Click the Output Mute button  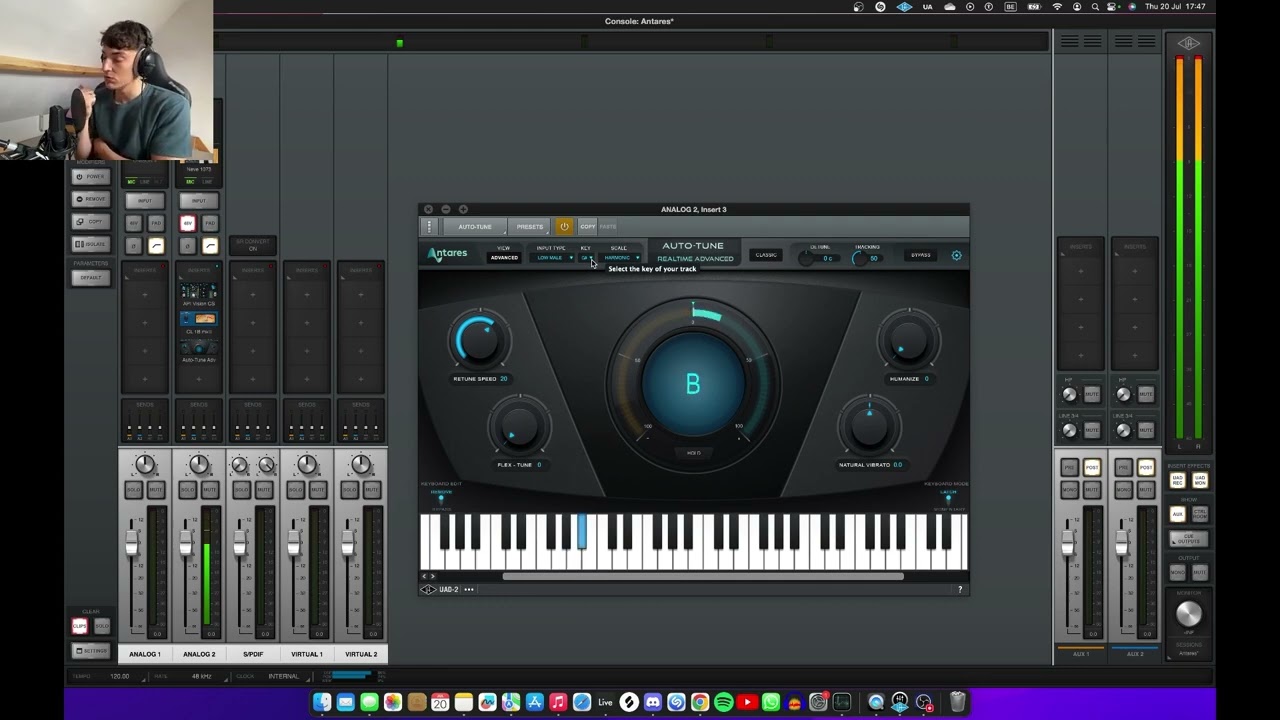[1200, 572]
